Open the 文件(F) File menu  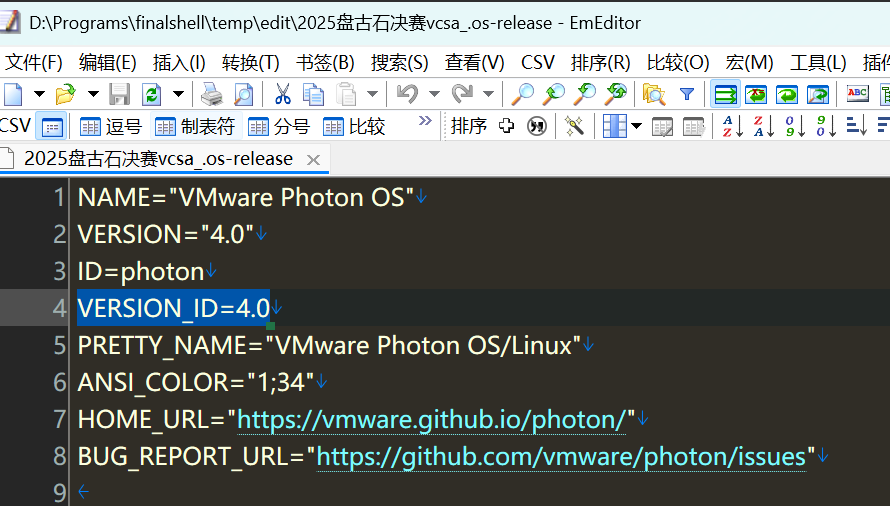click(x=33, y=62)
